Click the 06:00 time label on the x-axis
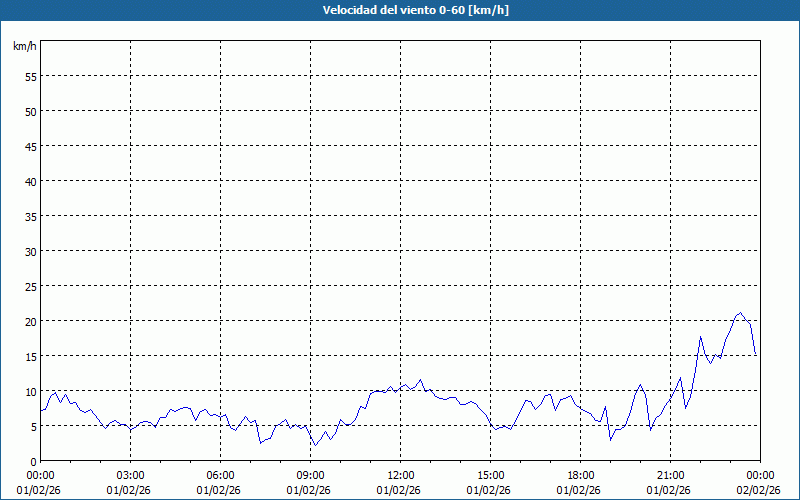Viewport: 800px width, 500px height. click(221, 476)
